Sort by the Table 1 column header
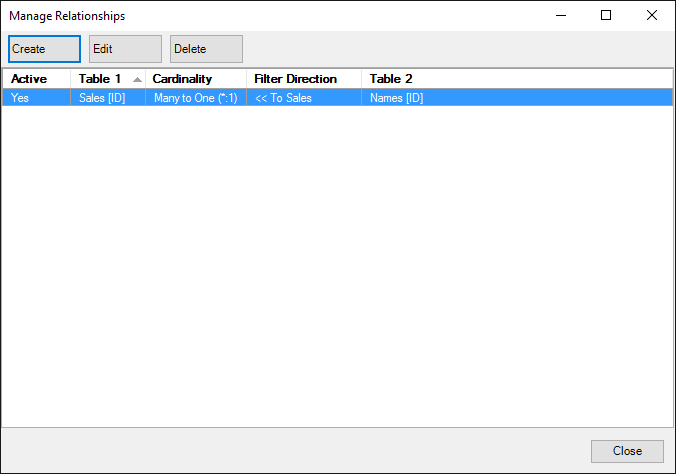 [108, 79]
